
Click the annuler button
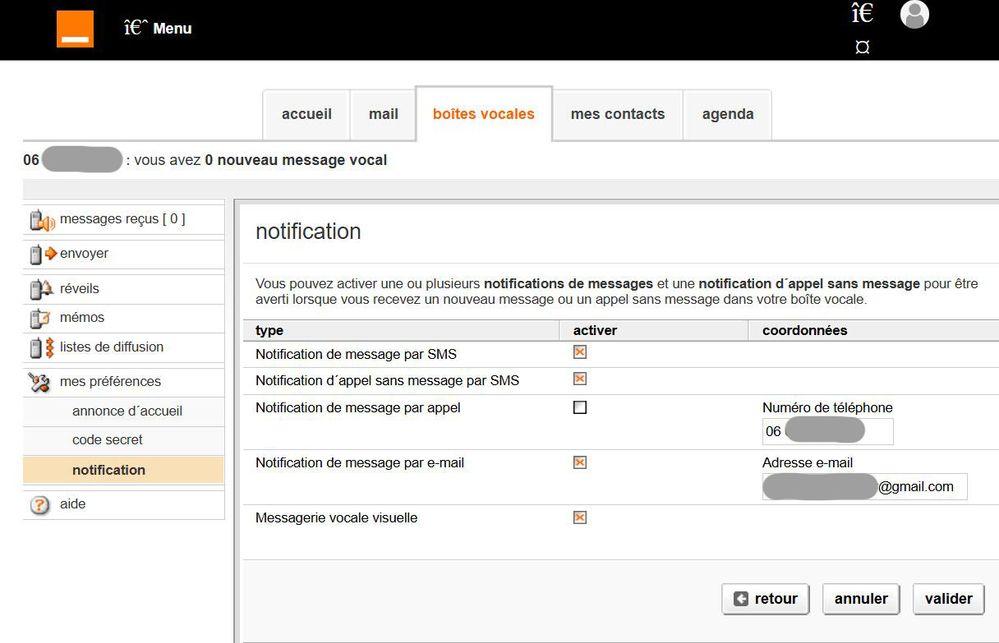pos(860,599)
